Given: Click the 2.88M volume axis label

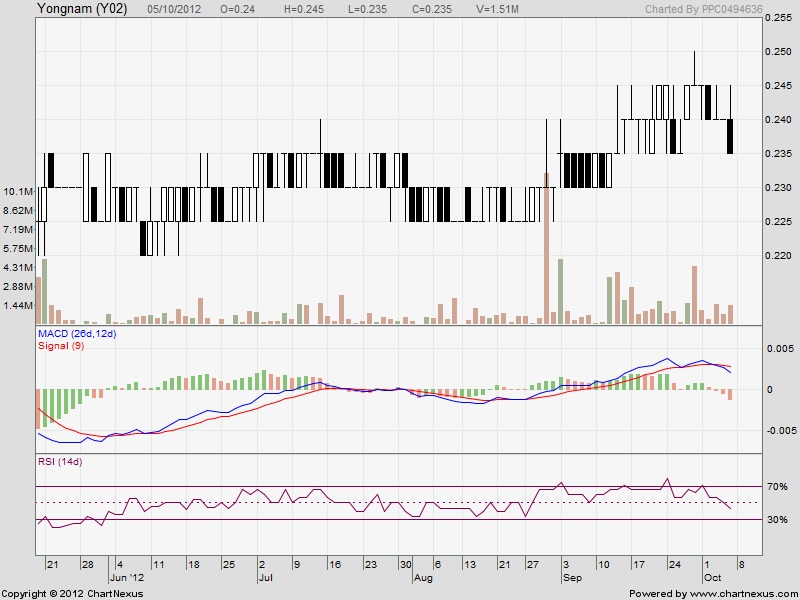Looking at the screenshot, I should coord(18,286).
